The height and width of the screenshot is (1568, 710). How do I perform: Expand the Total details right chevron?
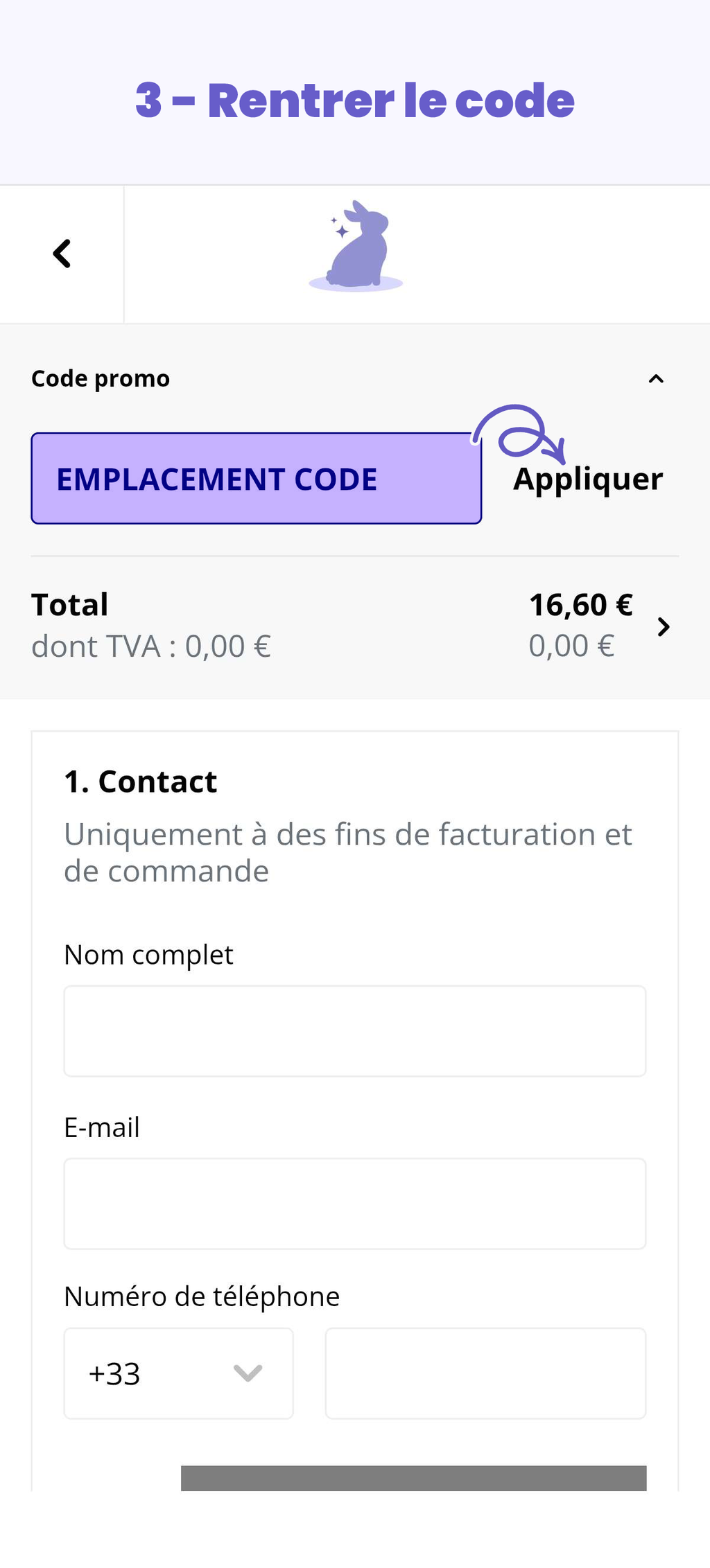click(664, 626)
